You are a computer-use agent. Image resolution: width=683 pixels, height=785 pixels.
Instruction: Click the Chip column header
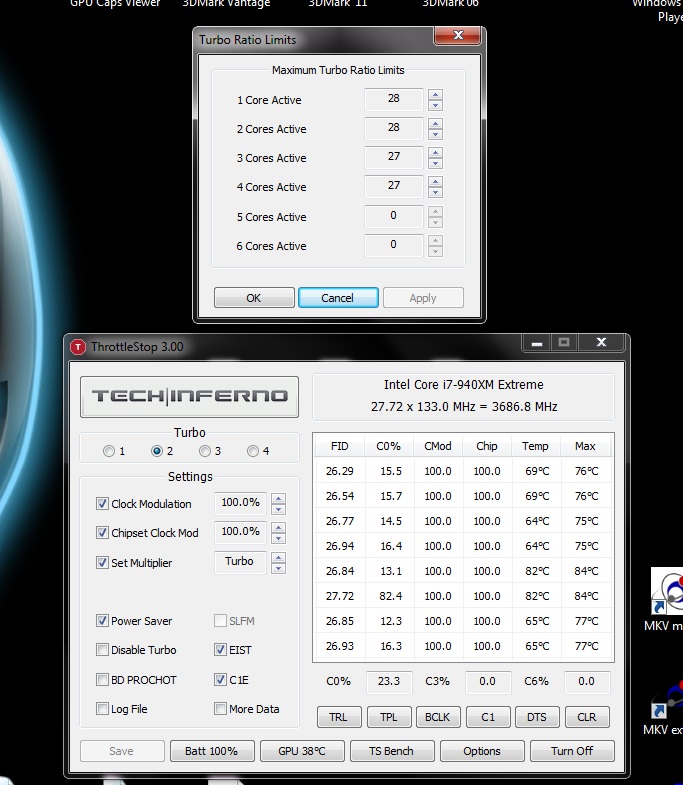pyautogui.click(x=487, y=446)
